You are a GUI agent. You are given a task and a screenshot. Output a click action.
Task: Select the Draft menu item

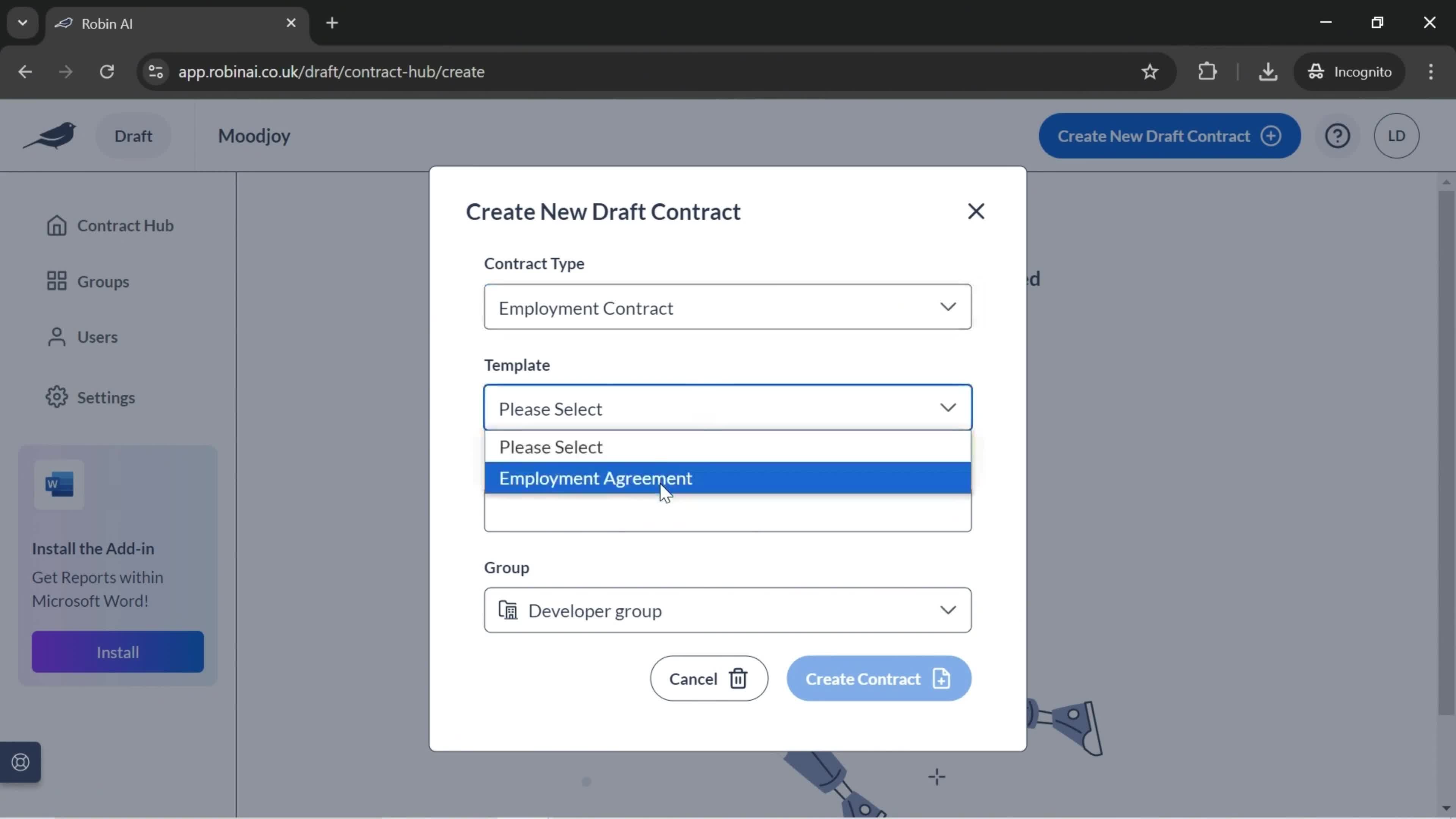[x=133, y=135]
